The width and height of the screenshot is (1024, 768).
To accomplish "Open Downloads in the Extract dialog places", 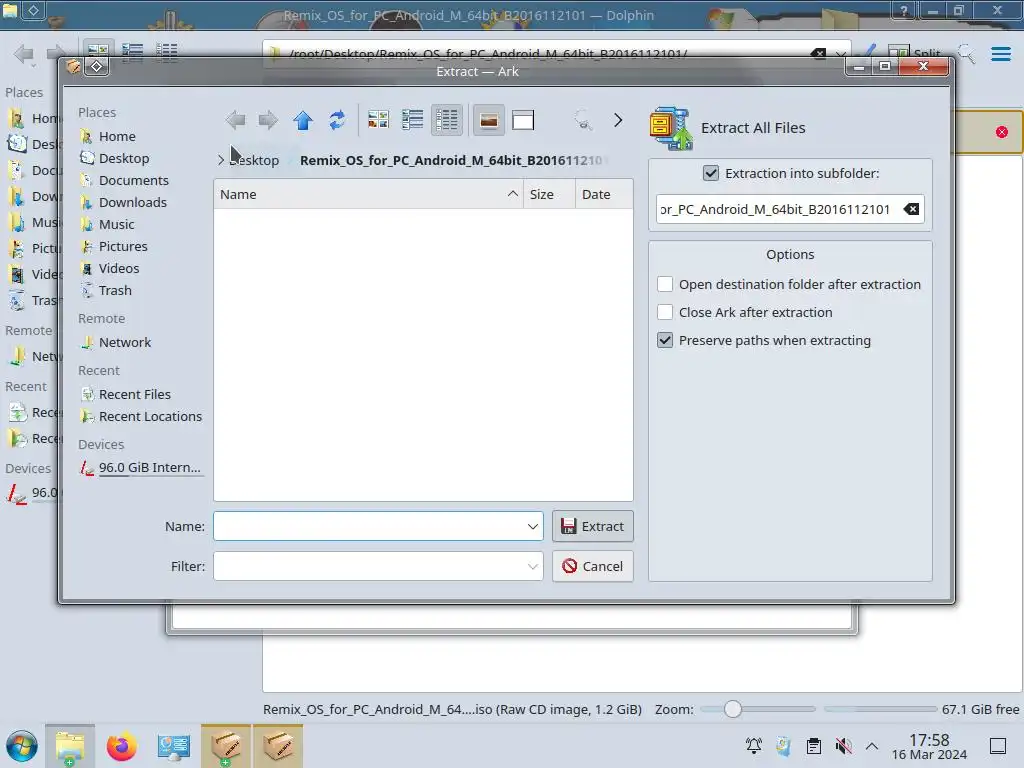I will point(133,202).
